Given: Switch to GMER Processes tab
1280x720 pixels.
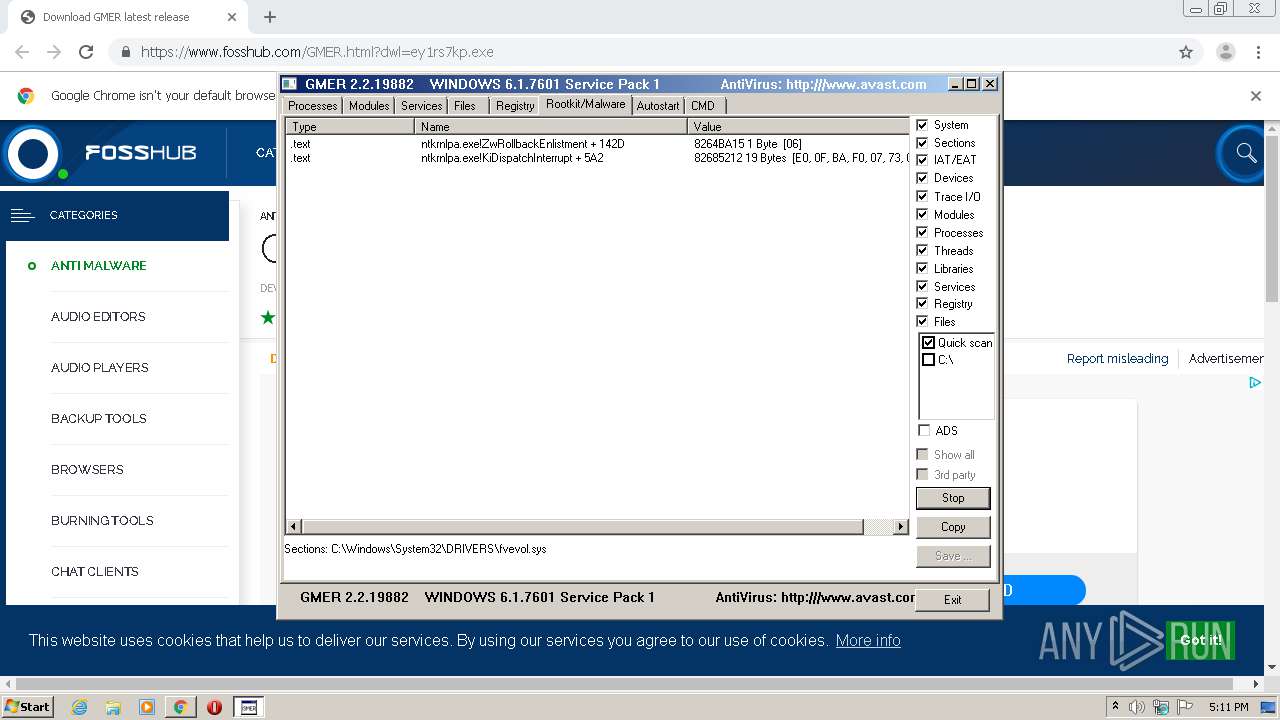Looking at the screenshot, I should click(313, 106).
